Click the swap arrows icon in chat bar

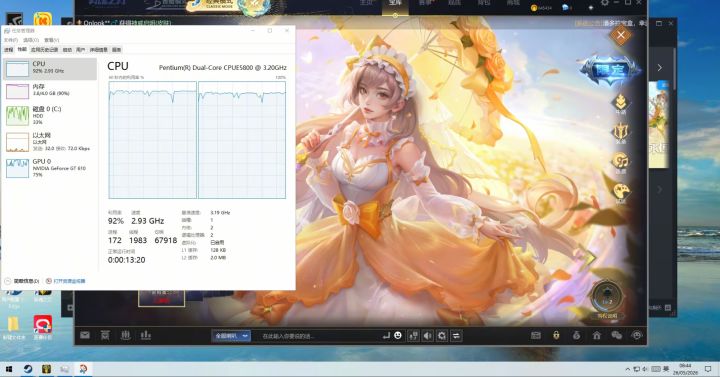point(456,336)
